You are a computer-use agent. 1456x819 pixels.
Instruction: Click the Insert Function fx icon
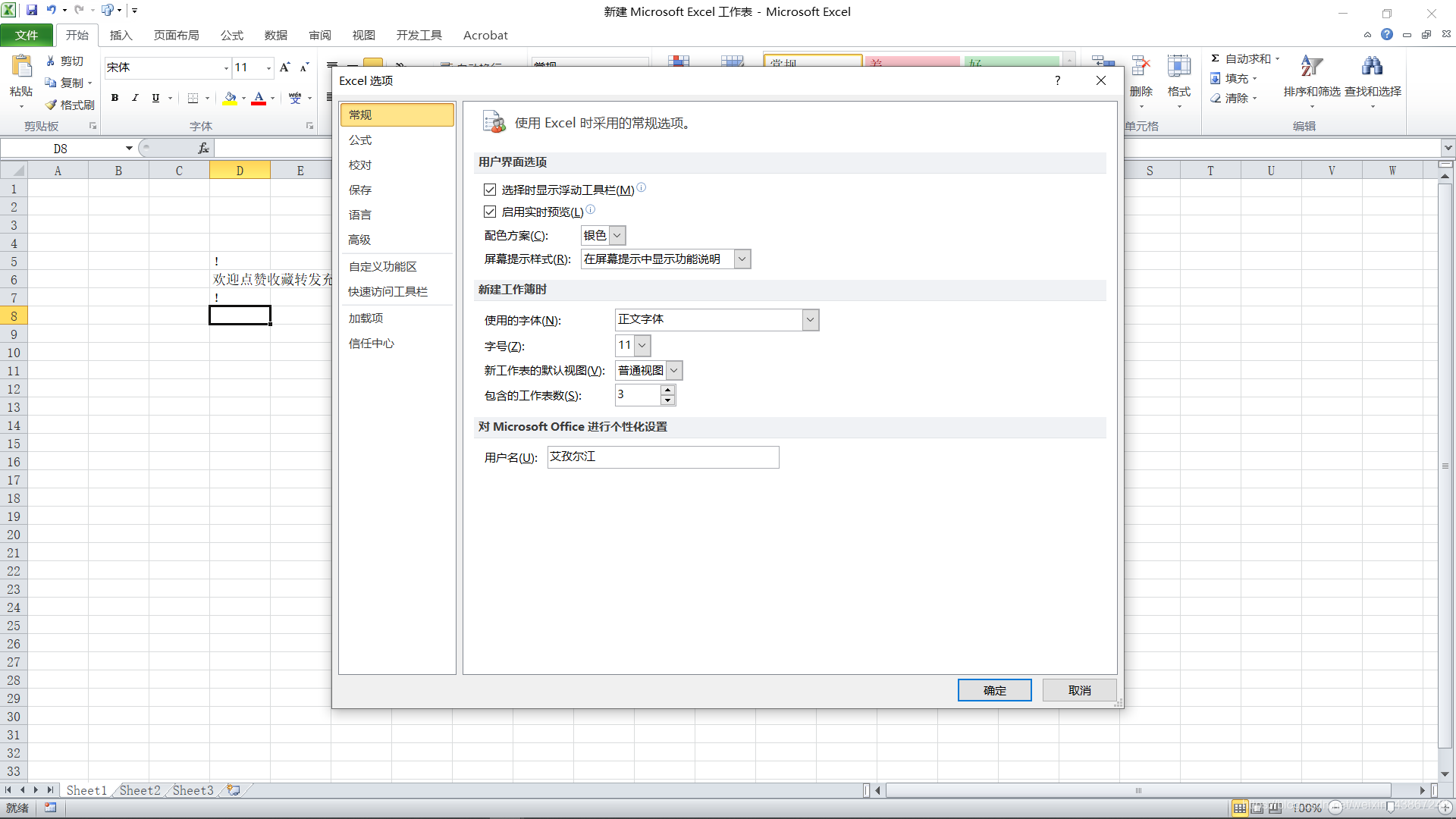(203, 149)
